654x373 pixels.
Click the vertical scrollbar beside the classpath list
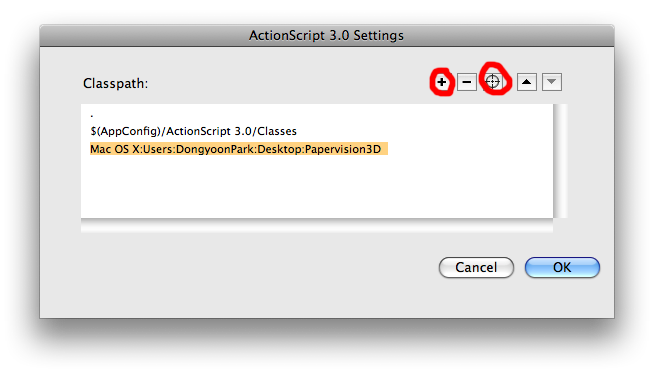click(x=560, y=161)
